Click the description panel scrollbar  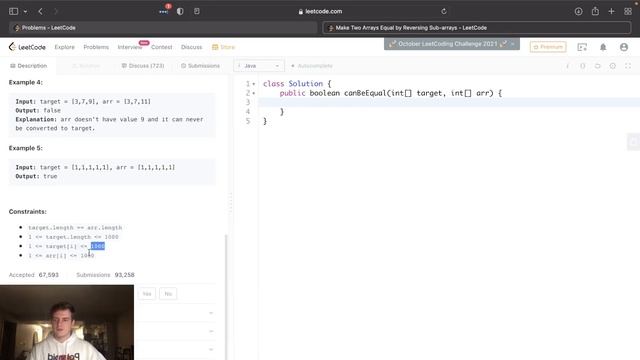(226, 297)
